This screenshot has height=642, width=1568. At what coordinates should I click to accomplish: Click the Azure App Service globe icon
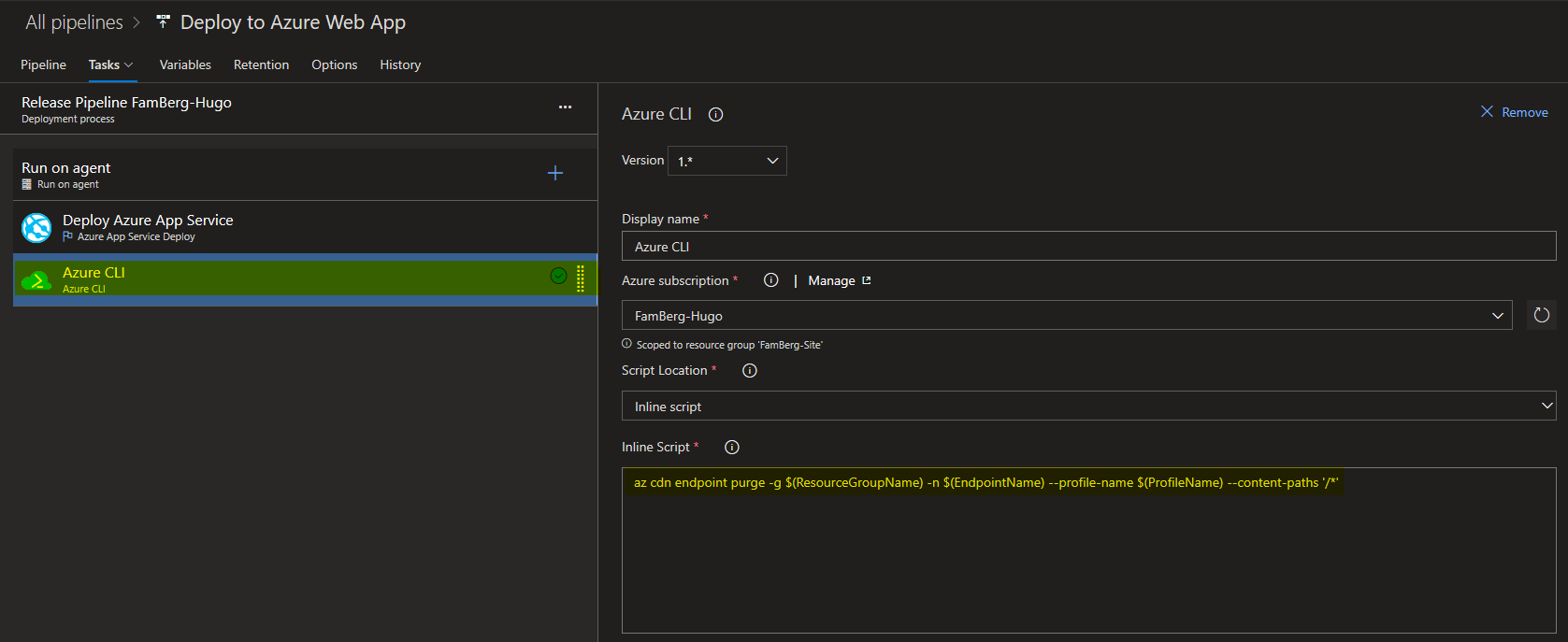[36, 228]
